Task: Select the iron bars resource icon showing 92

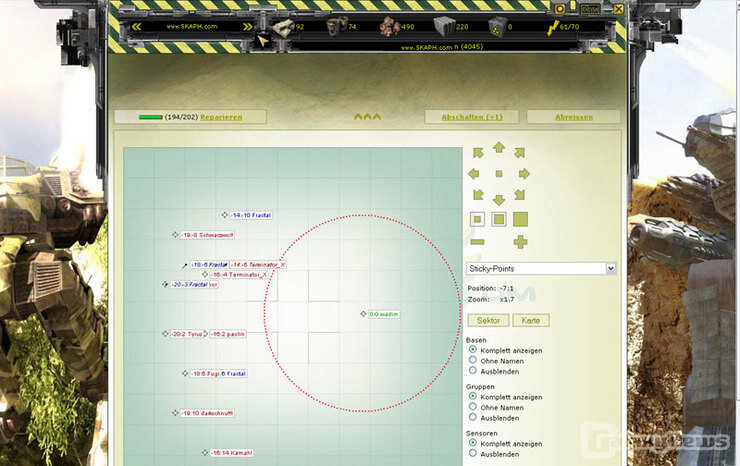Action: (x=283, y=27)
